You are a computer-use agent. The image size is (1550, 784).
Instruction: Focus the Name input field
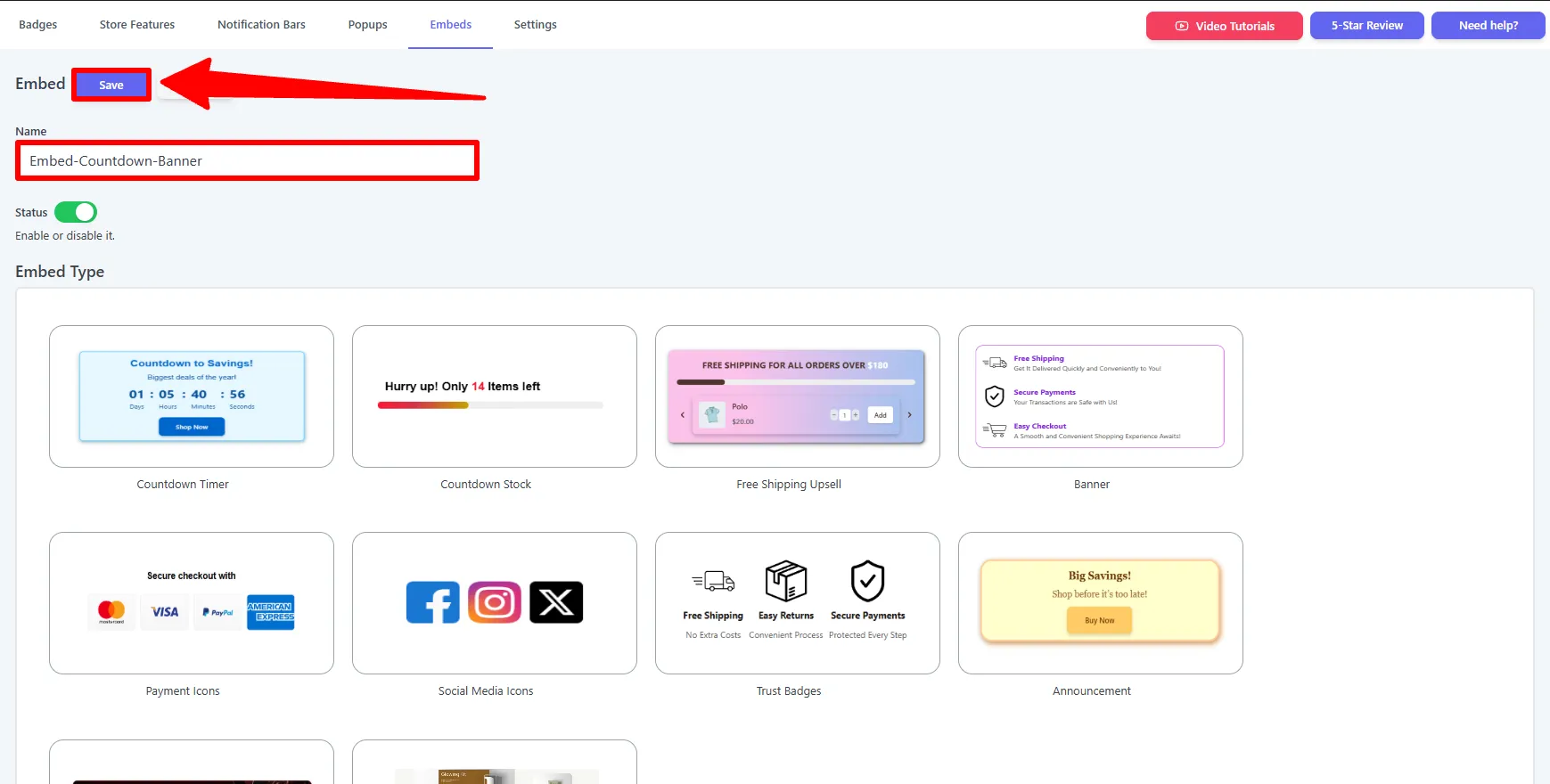tap(248, 160)
